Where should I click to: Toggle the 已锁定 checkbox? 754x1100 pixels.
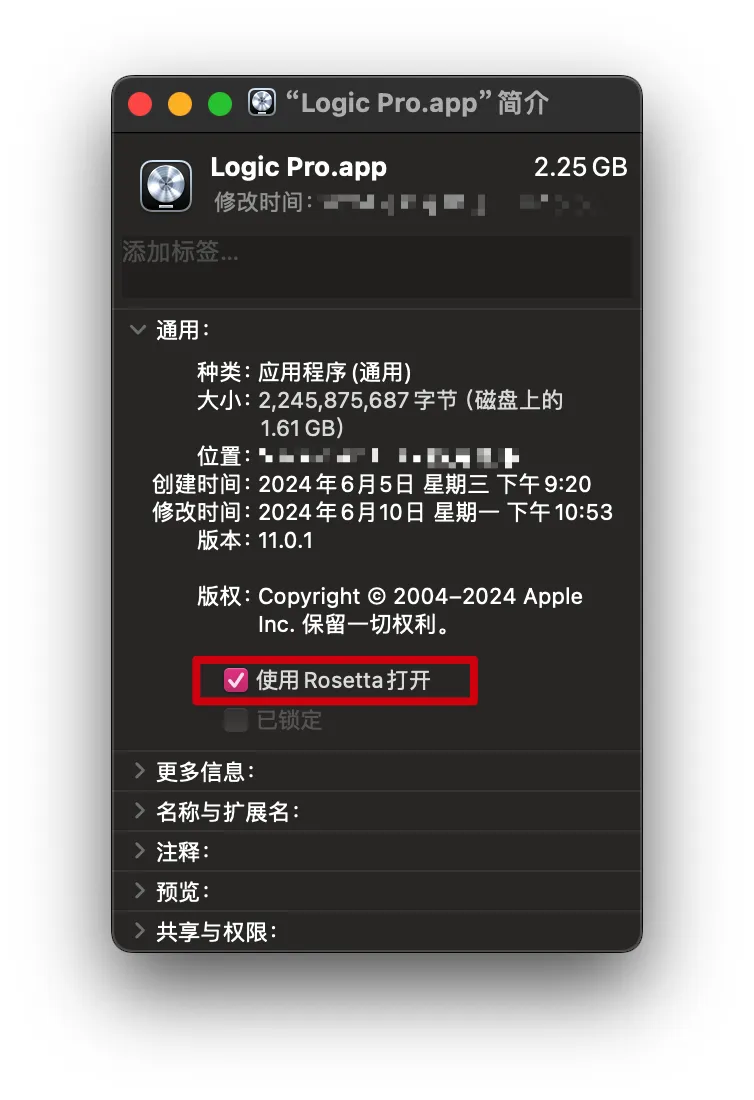pos(236,720)
